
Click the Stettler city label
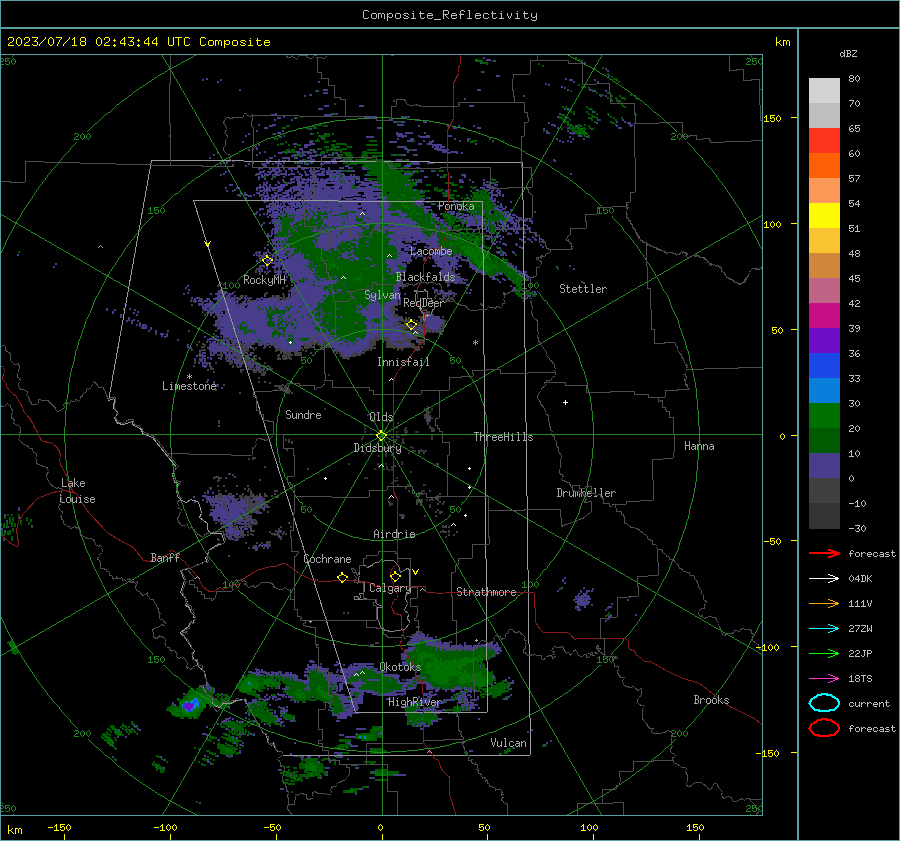[583, 289]
